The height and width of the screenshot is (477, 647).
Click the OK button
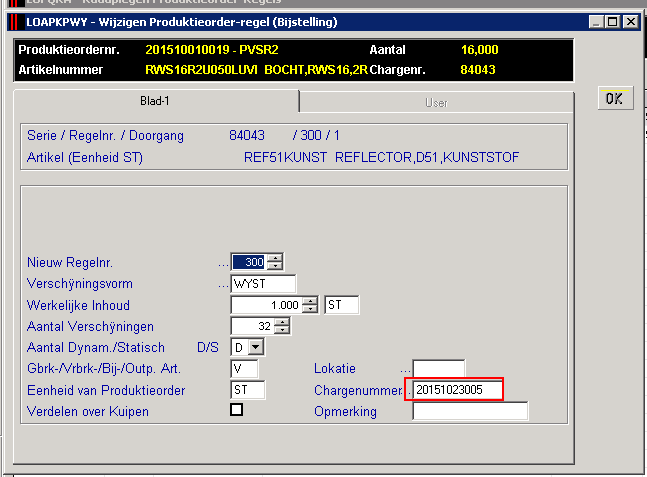[615, 98]
